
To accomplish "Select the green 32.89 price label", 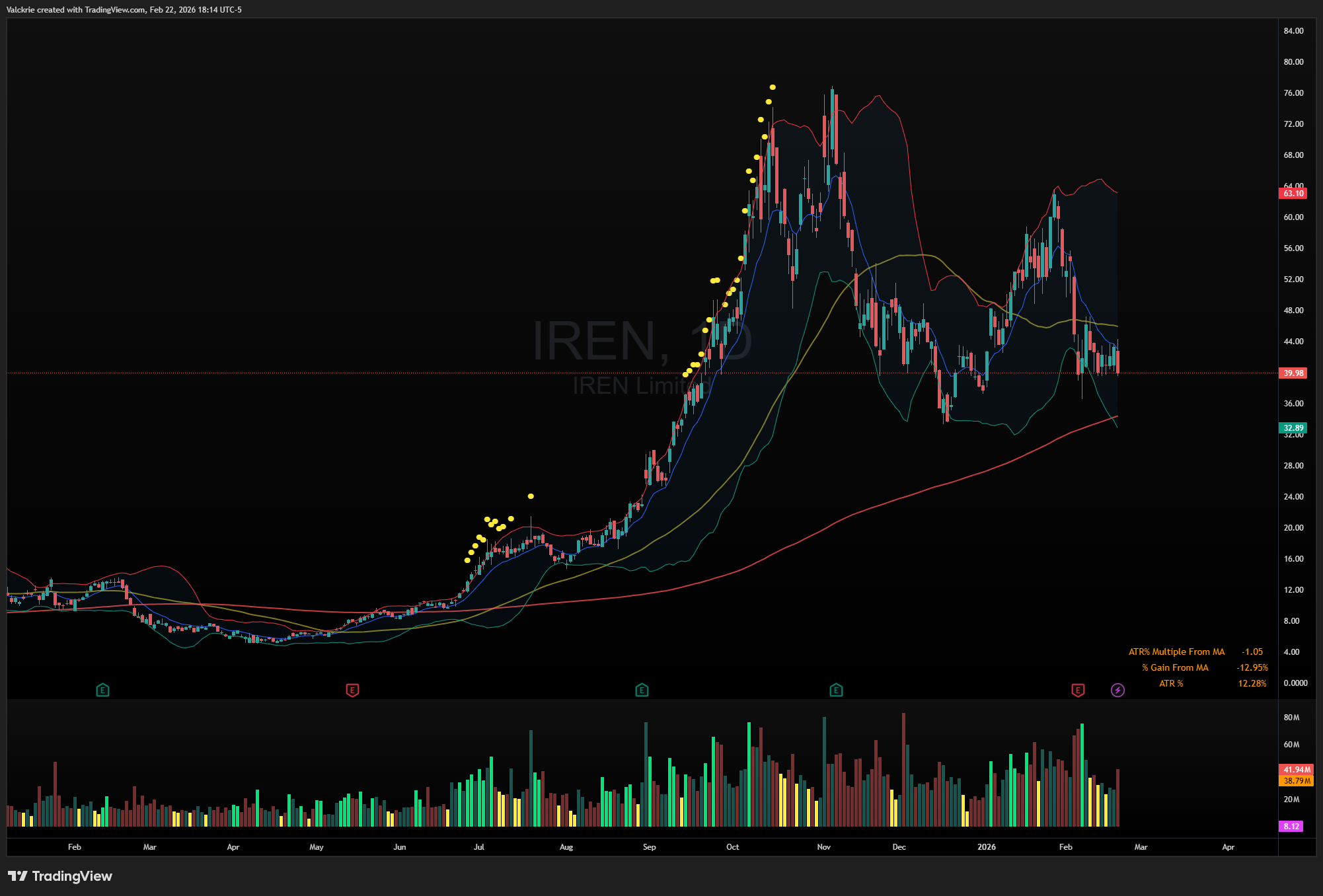I will coord(1293,428).
